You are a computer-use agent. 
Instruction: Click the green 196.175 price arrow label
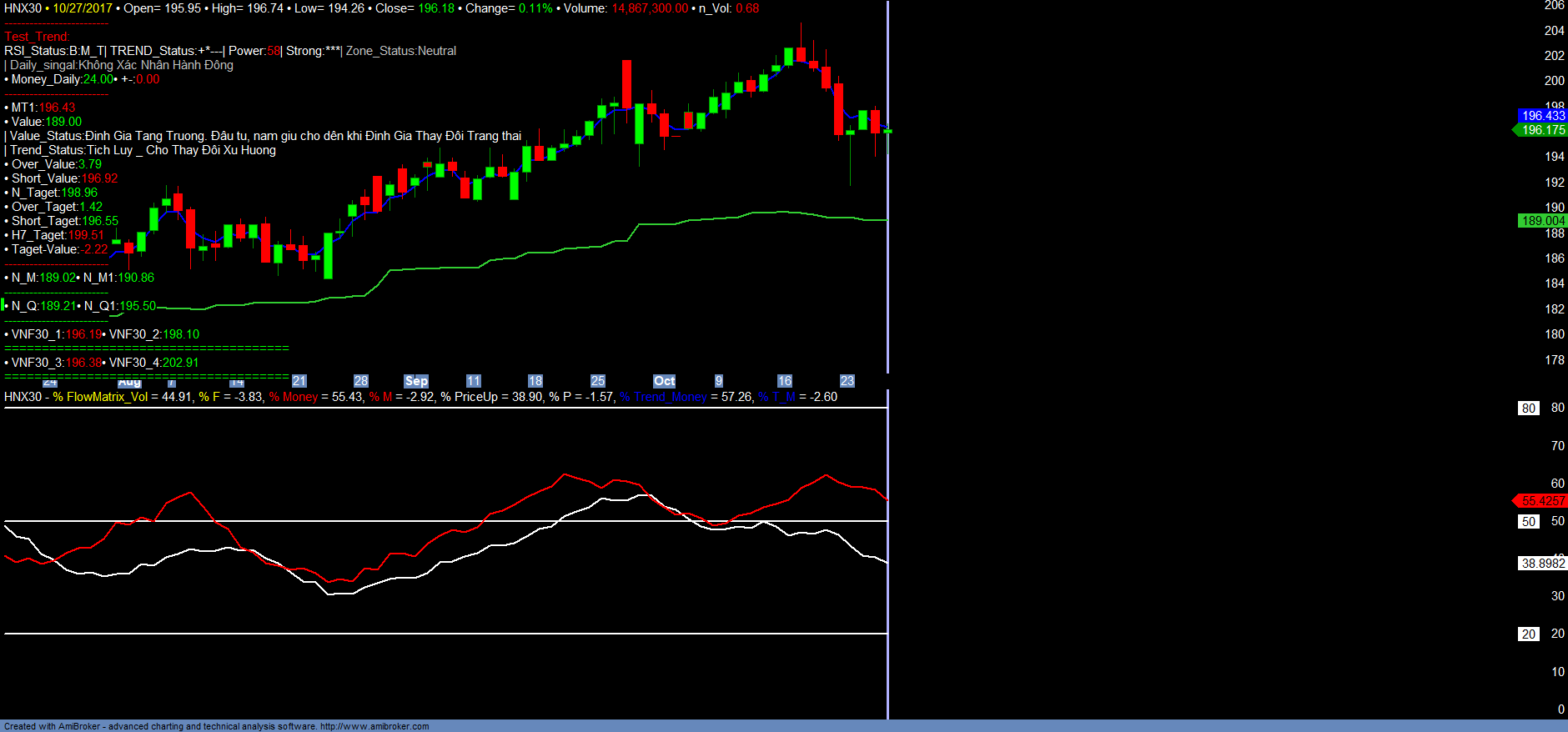coord(1542,130)
